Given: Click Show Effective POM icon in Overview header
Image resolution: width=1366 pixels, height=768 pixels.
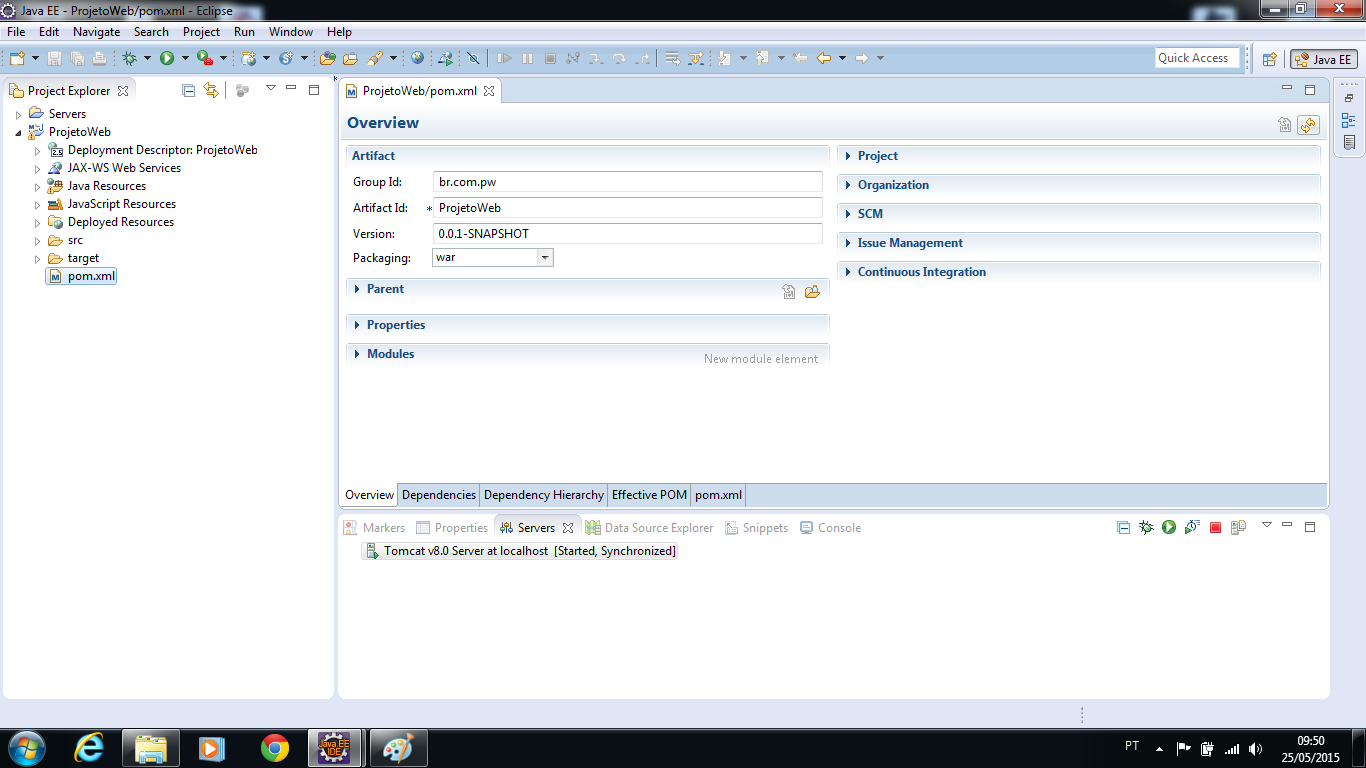Looking at the screenshot, I should pos(1285,125).
